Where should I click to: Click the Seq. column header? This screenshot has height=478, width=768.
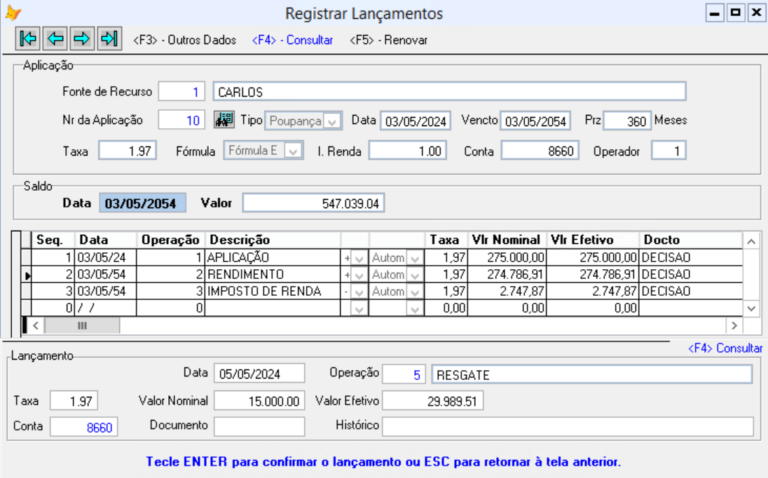[x=52, y=240]
